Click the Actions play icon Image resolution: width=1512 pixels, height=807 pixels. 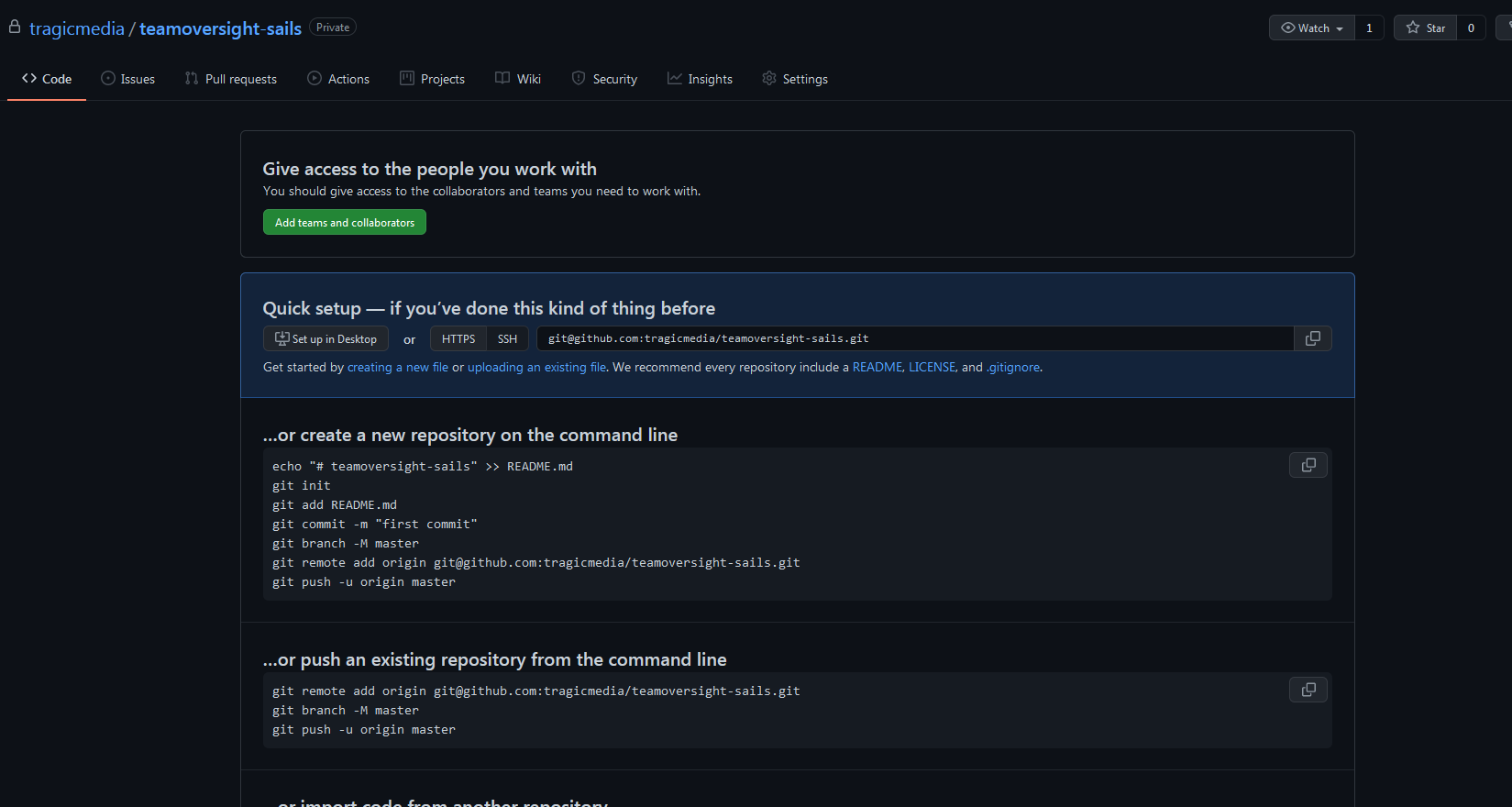pos(315,79)
